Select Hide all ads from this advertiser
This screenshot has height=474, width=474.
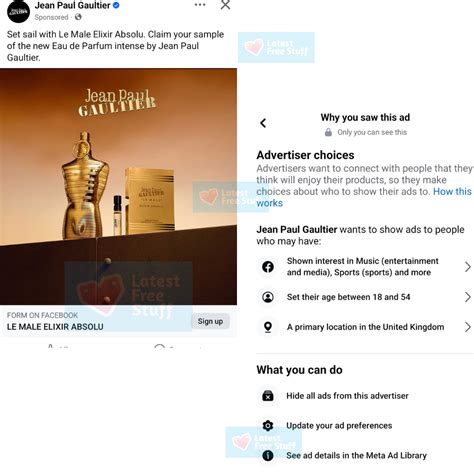tap(347, 396)
